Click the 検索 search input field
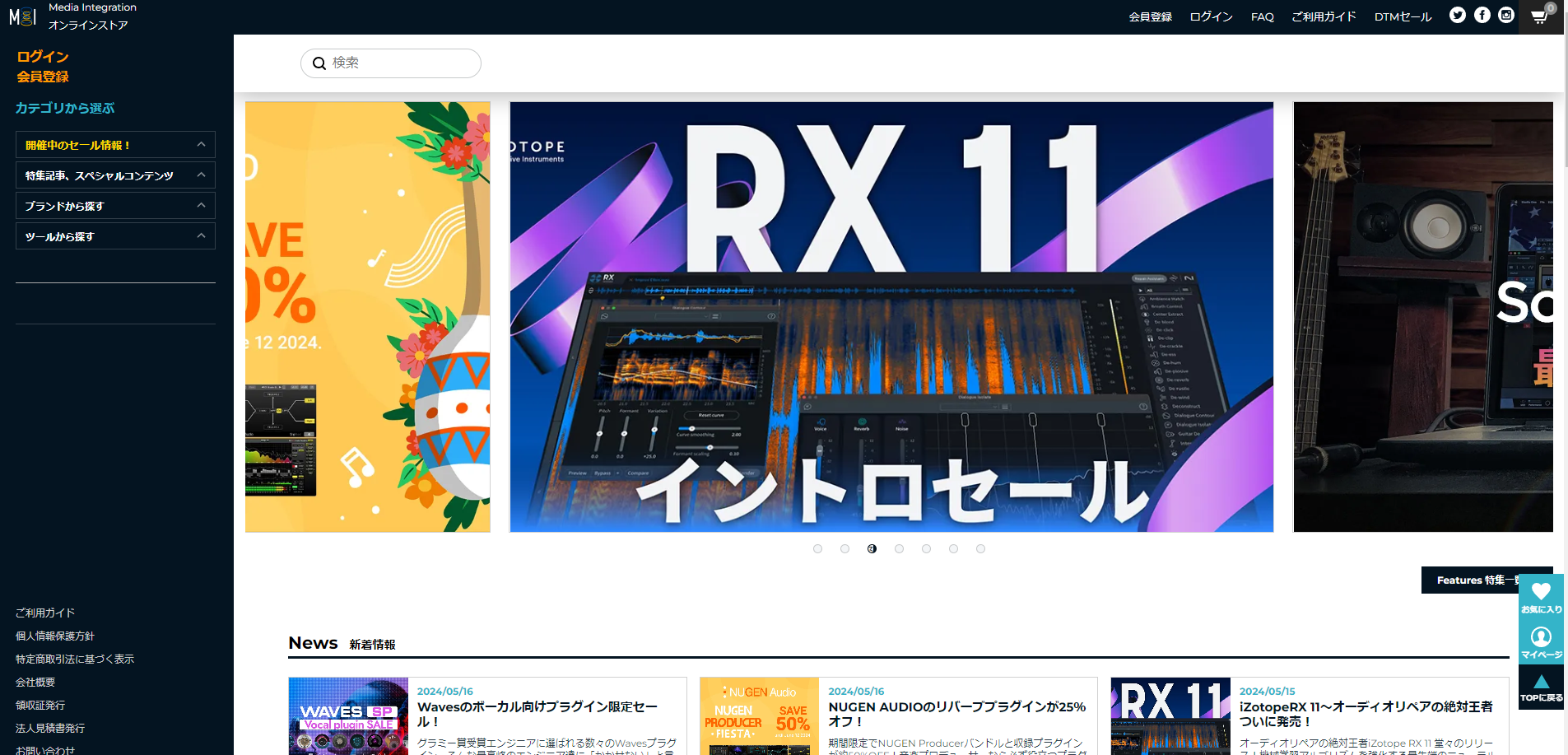 391,63
